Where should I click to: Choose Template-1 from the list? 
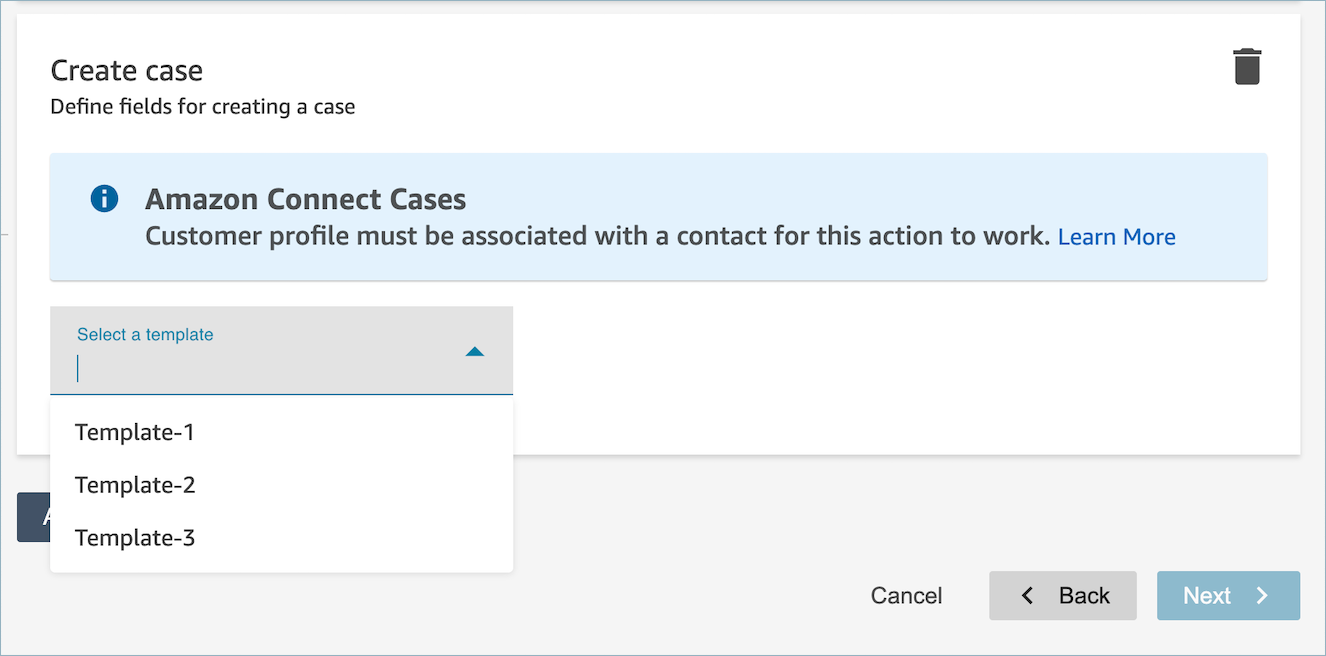(135, 432)
